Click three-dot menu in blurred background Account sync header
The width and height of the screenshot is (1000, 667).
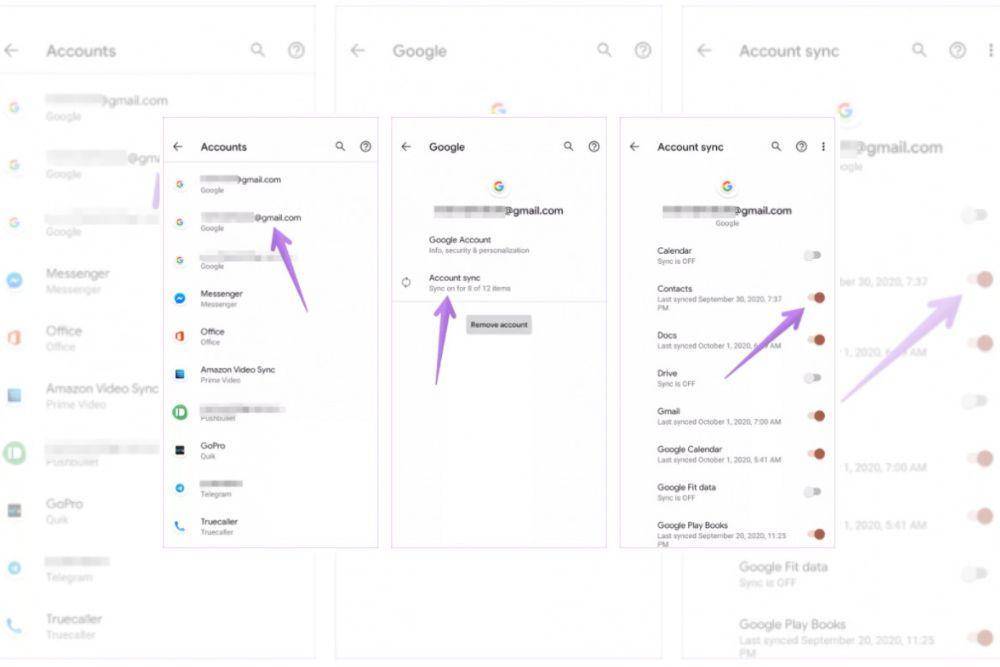[990, 50]
